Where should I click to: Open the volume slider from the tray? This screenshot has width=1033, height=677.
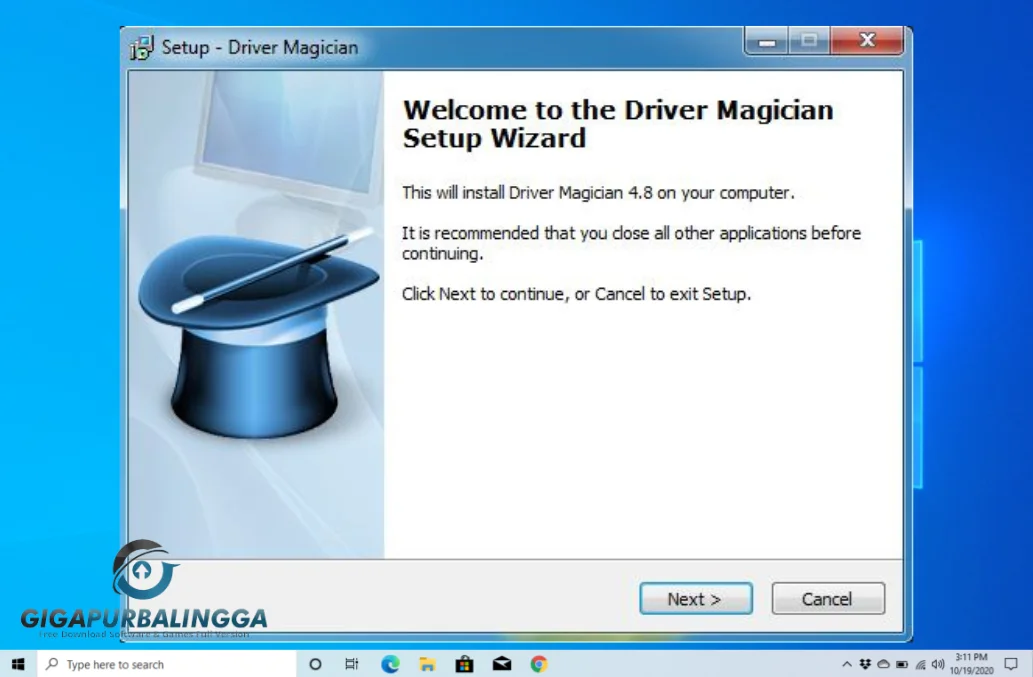tap(938, 663)
